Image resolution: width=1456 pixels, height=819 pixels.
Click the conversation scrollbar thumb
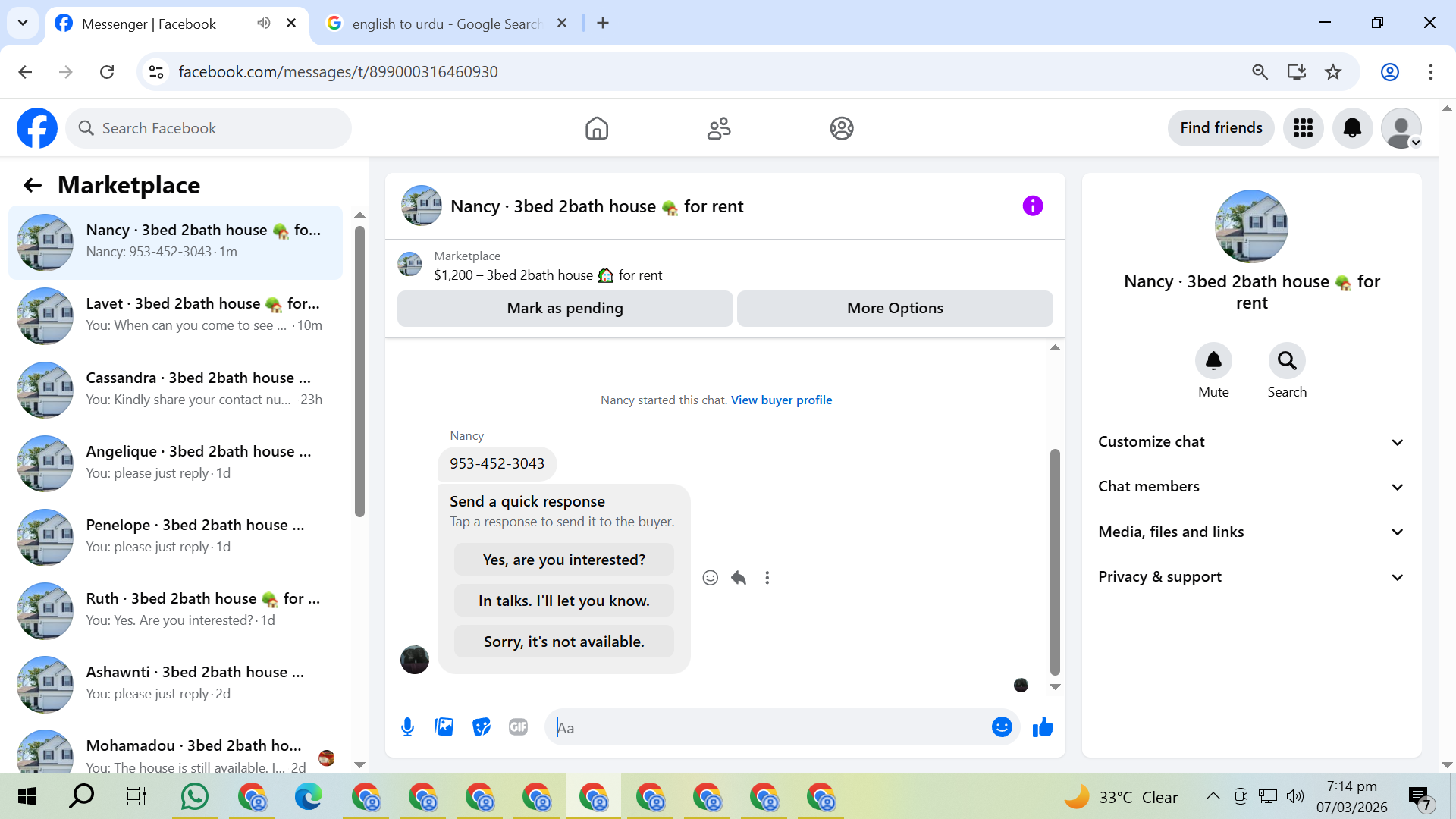(x=1055, y=561)
